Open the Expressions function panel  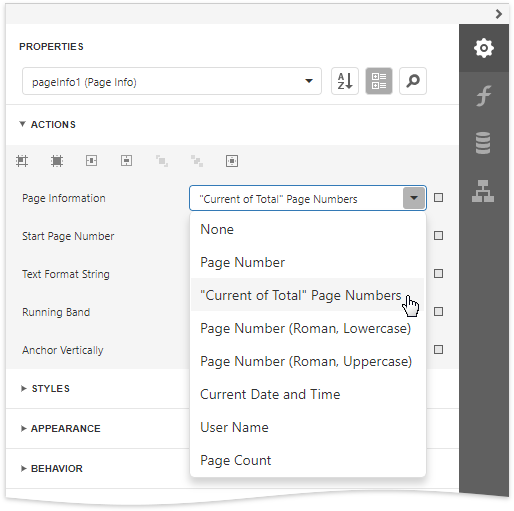click(x=484, y=96)
